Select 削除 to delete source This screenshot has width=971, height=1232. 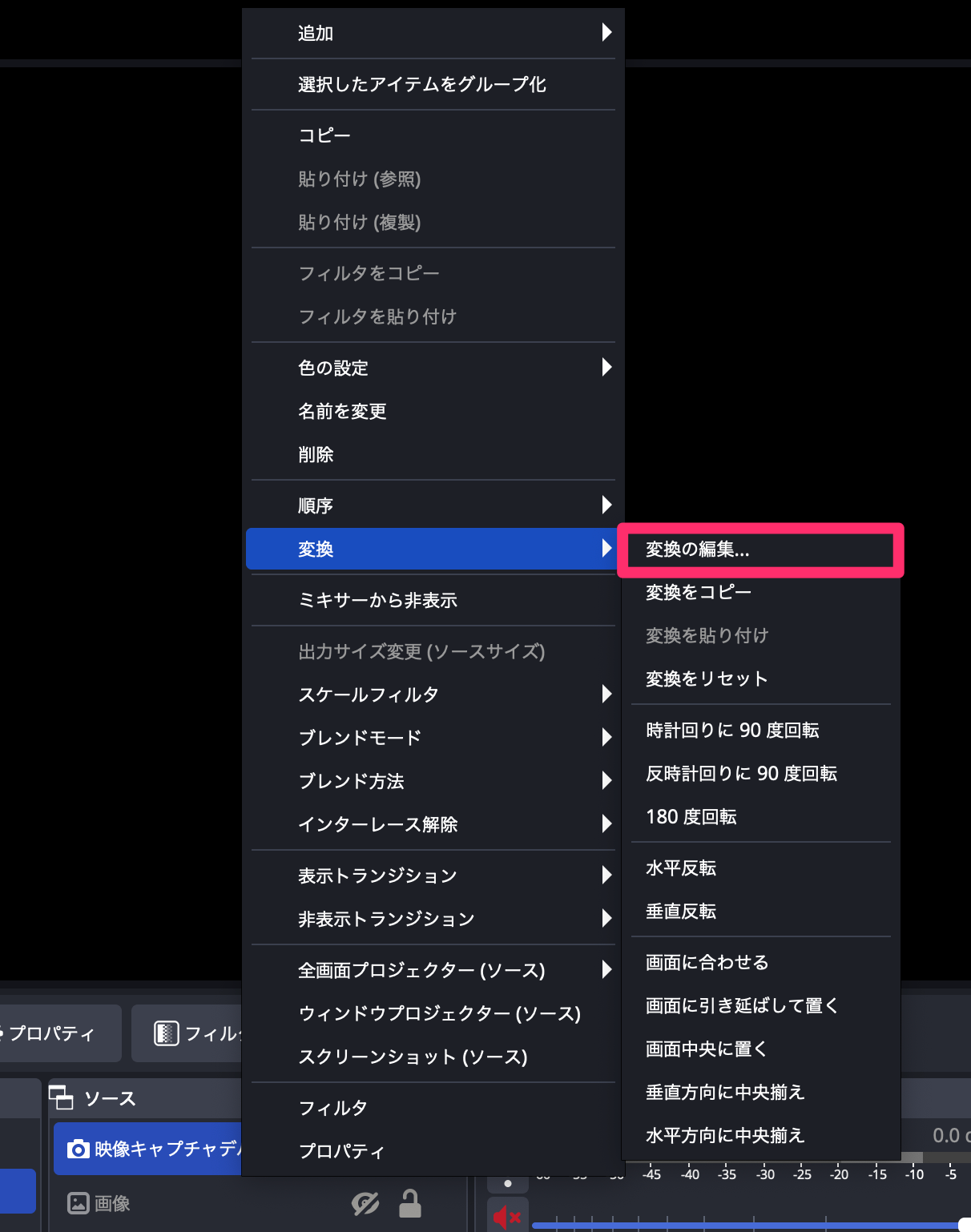(x=433, y=454)
